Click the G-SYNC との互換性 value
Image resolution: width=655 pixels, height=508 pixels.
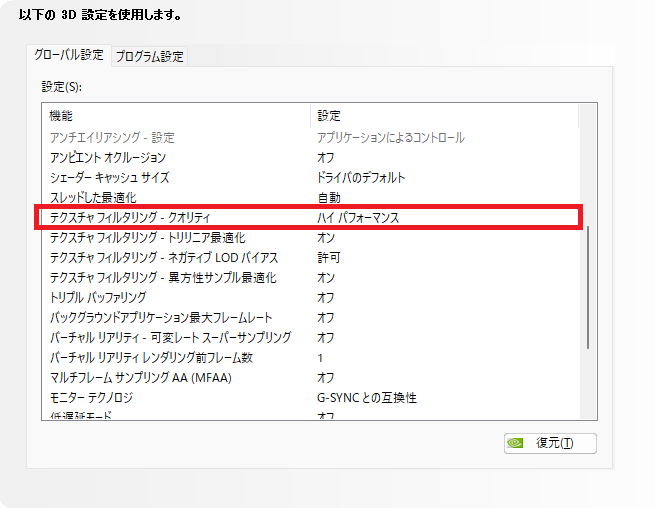click(367, 398)
